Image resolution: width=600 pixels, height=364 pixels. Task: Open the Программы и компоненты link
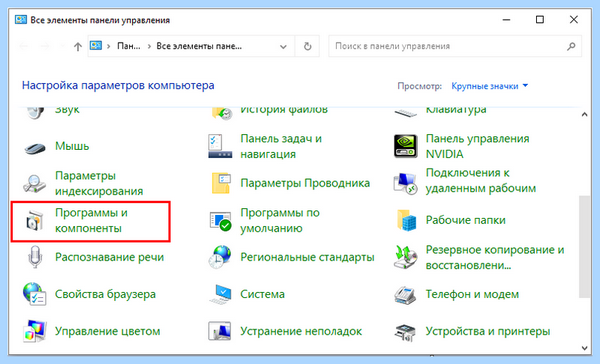[91, 220]
